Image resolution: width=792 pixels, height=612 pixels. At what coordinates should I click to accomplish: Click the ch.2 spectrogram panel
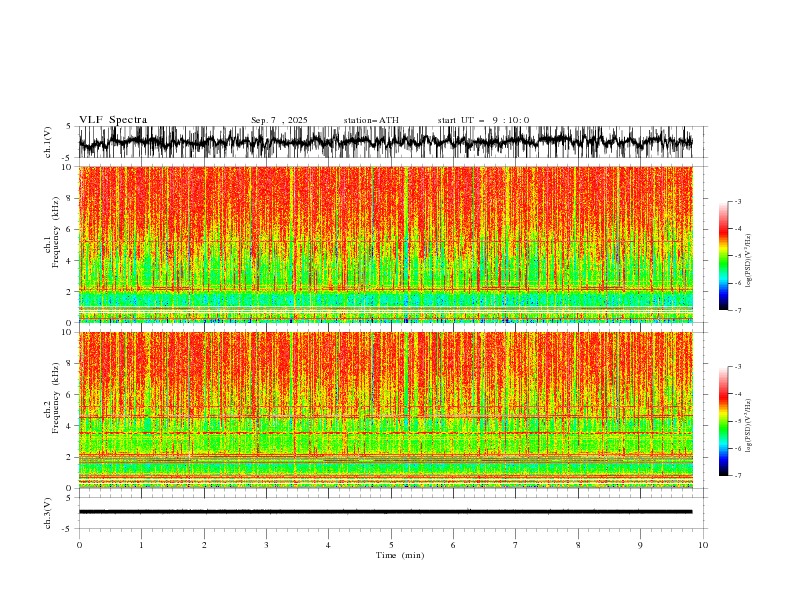pyautogui.click(x=385, y=410)
